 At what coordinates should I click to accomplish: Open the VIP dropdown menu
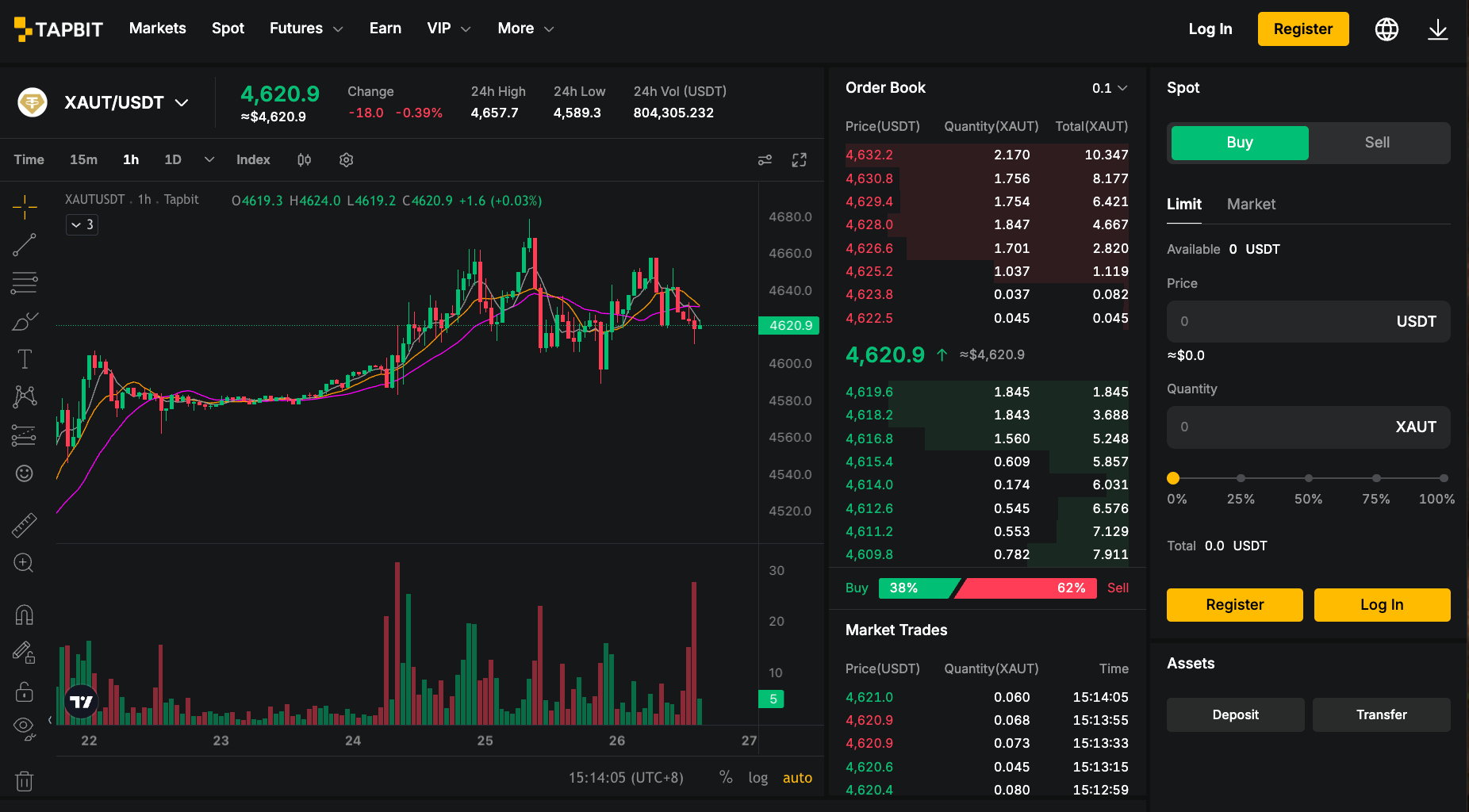(449, 29)
